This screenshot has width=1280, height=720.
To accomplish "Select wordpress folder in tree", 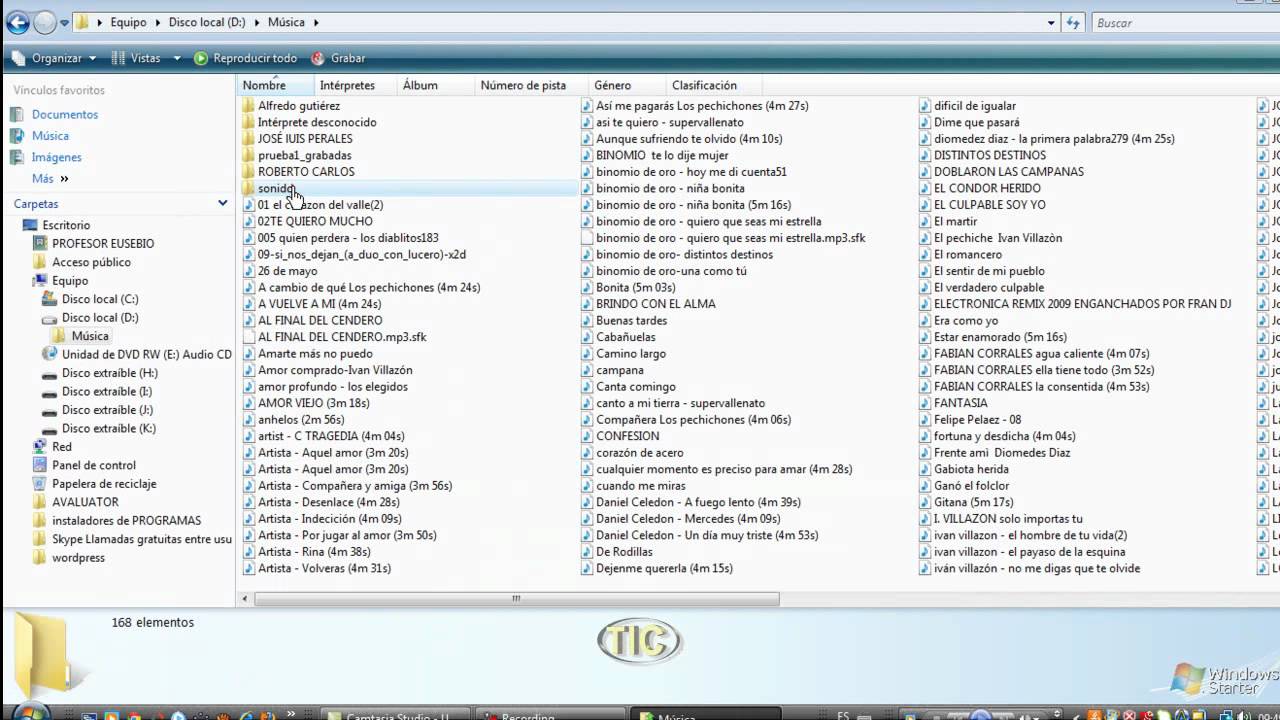I will [78, 558].
